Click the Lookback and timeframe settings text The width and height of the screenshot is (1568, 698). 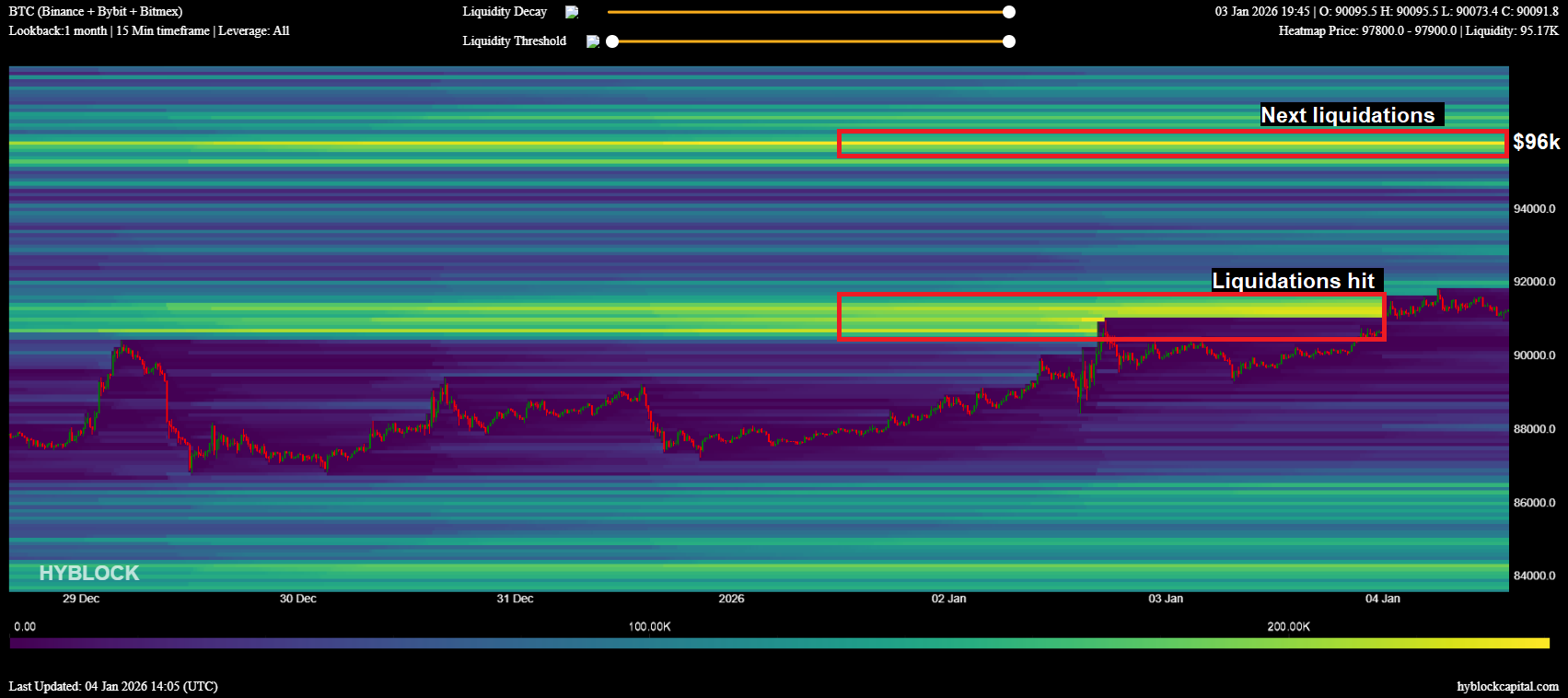(x=149, y=31)
